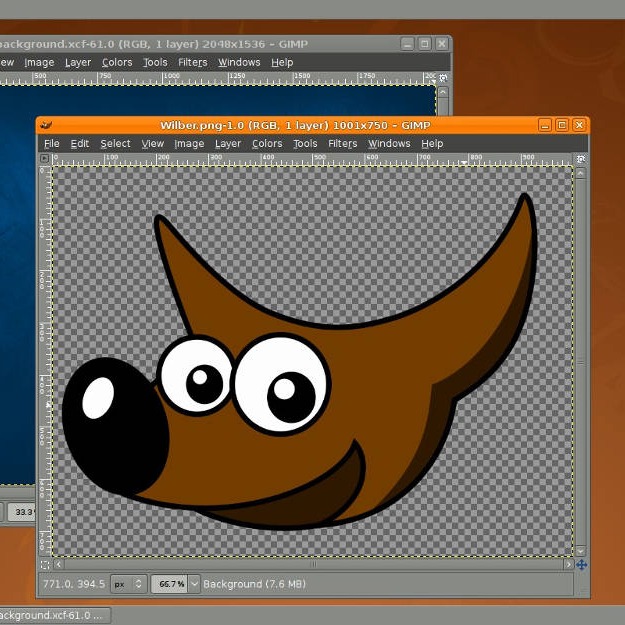This screenshot has height=625, width=625.
Task: Click the 66.7% zoom field
Action: [170, 584]
